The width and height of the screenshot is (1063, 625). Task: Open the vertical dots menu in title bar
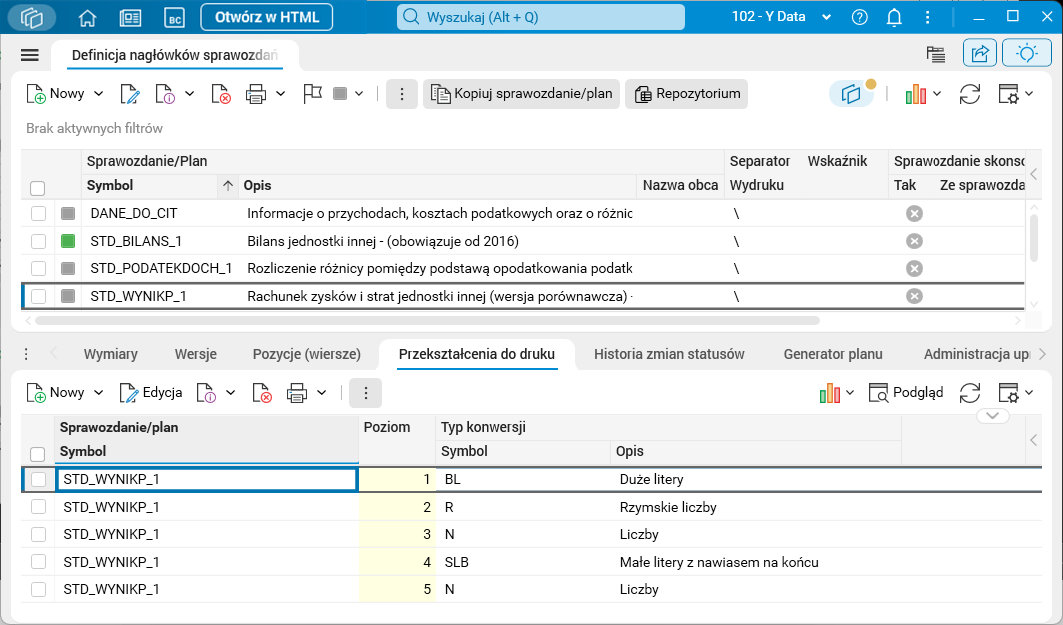(x=927, y=18)
